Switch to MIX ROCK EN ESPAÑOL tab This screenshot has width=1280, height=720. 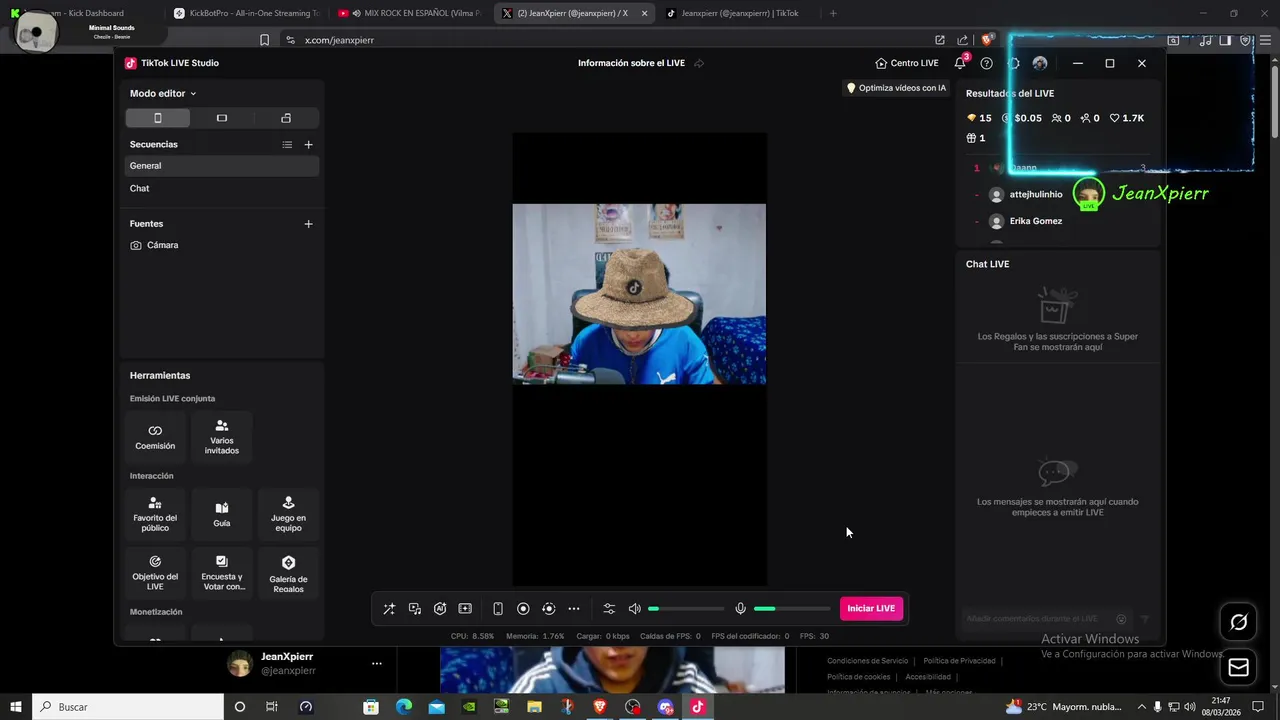pyautogui.click(x=411, y=13)
